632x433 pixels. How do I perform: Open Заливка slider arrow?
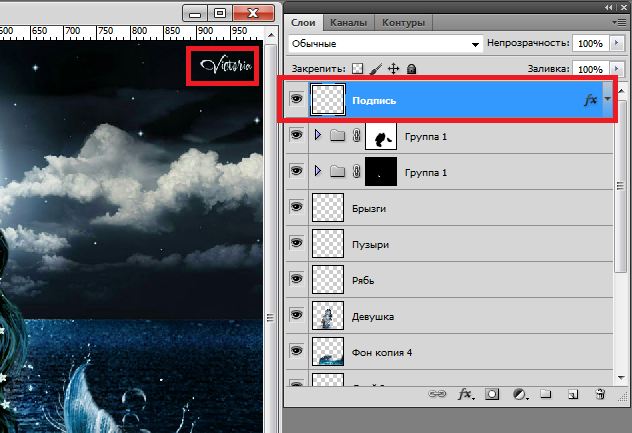point(616,69)
